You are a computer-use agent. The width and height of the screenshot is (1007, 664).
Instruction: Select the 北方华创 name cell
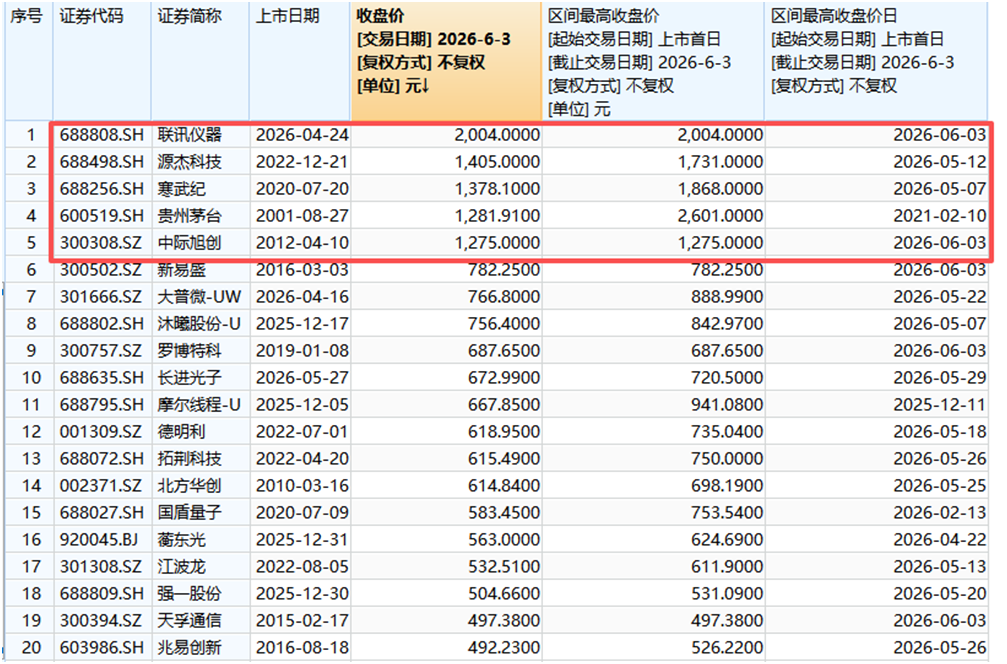[x=200, y=485]
